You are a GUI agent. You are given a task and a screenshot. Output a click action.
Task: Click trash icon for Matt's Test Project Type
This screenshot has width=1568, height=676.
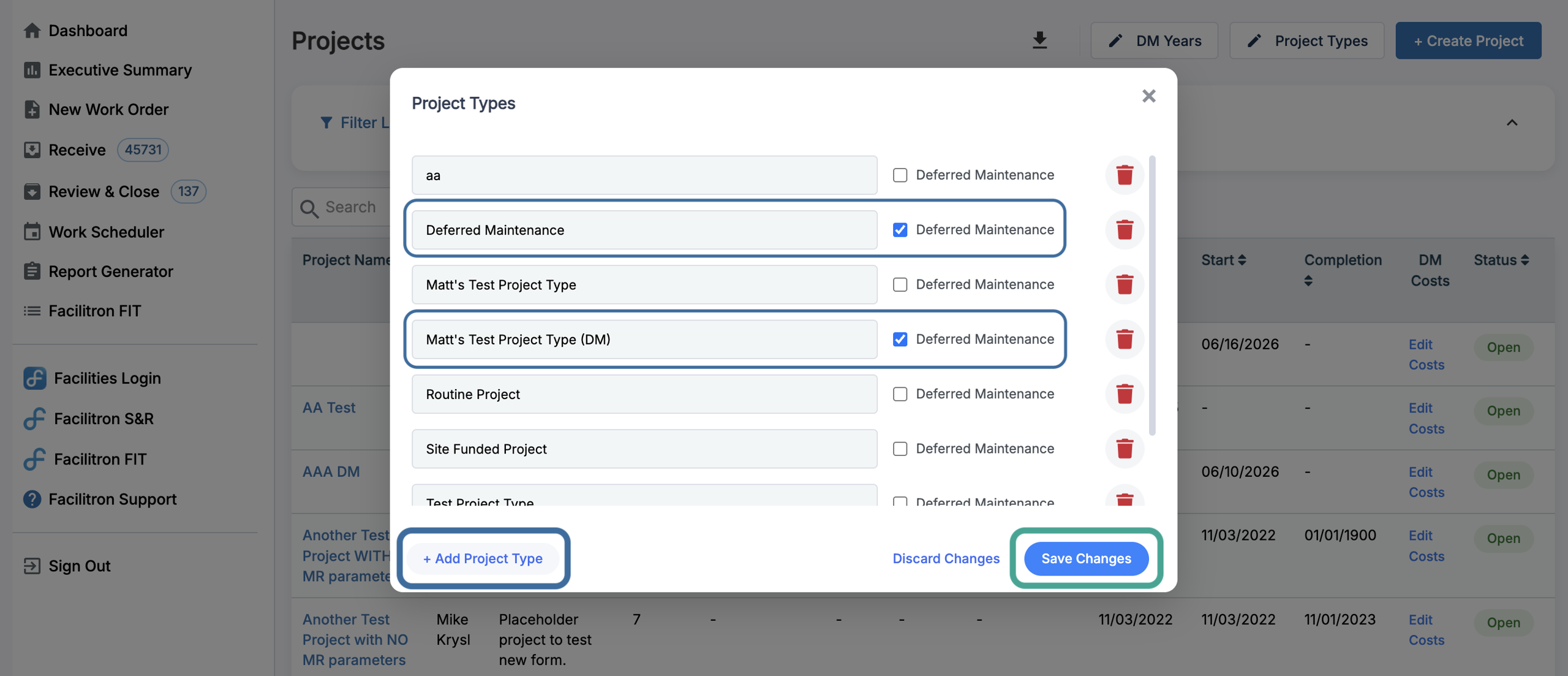pos(1124,284)
